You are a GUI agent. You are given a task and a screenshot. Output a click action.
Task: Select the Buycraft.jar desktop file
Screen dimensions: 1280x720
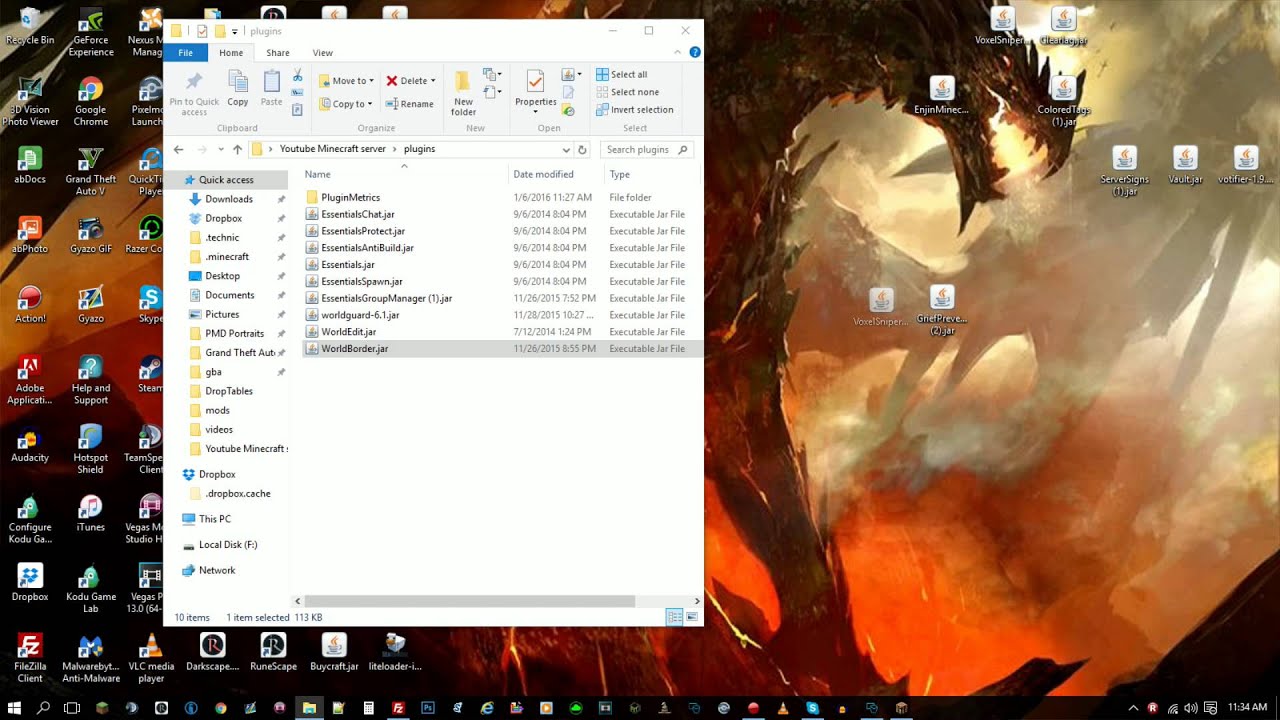[x=334, y=652]
